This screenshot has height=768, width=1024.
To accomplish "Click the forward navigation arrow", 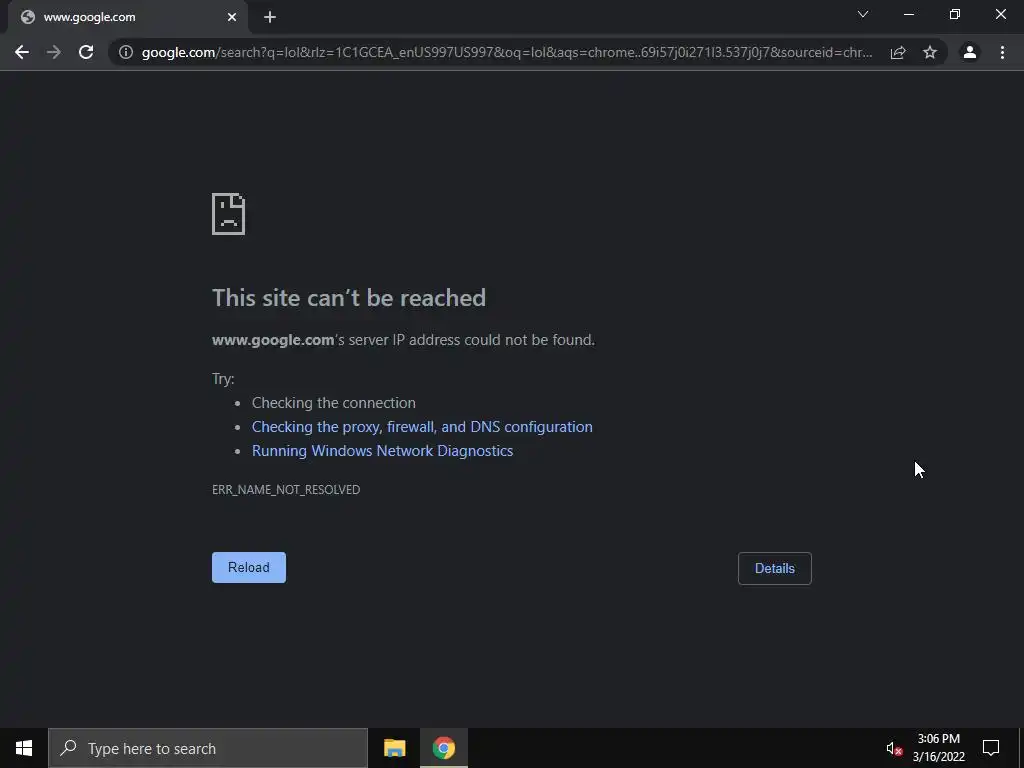I will 54,52.
